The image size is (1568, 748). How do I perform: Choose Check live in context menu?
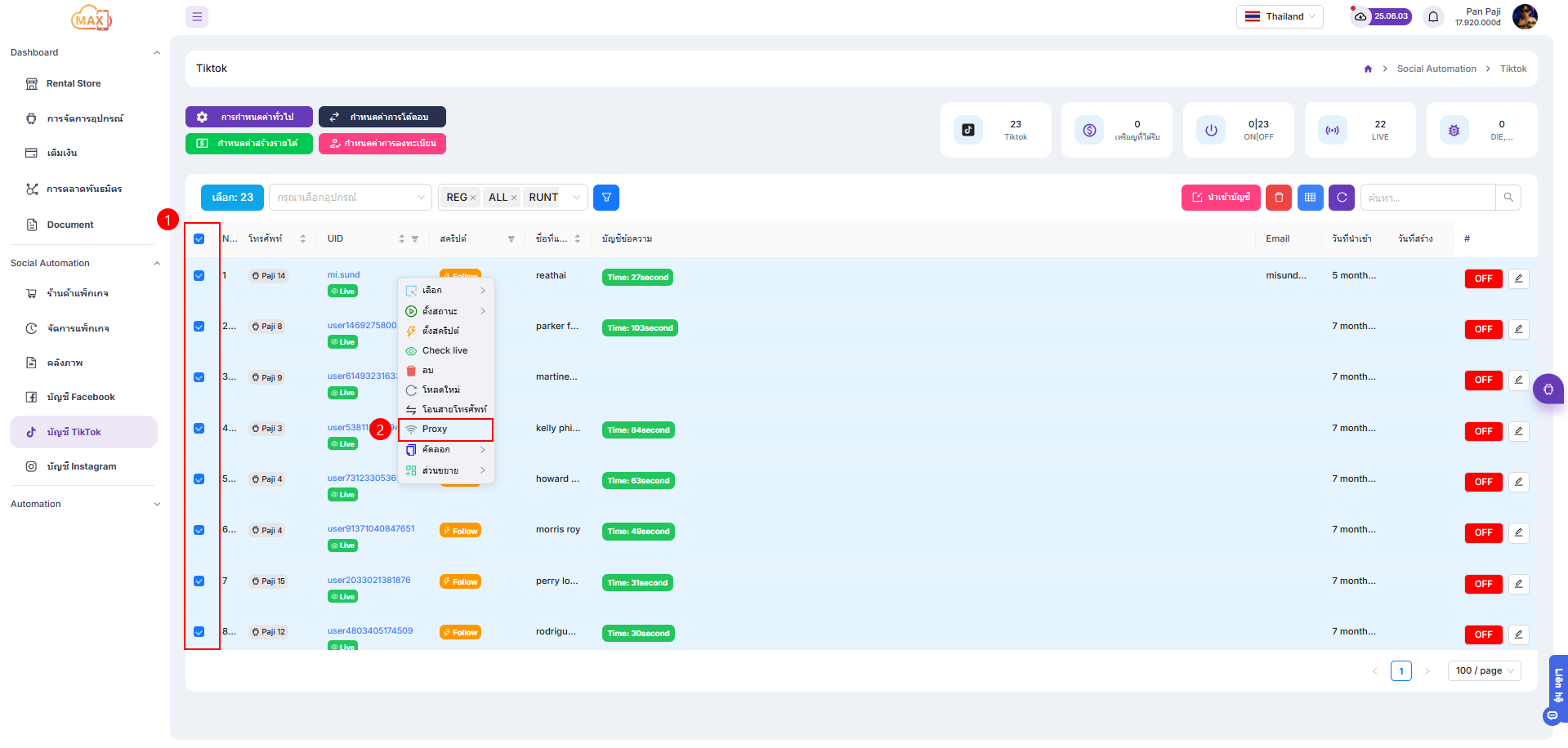(445, 351)
